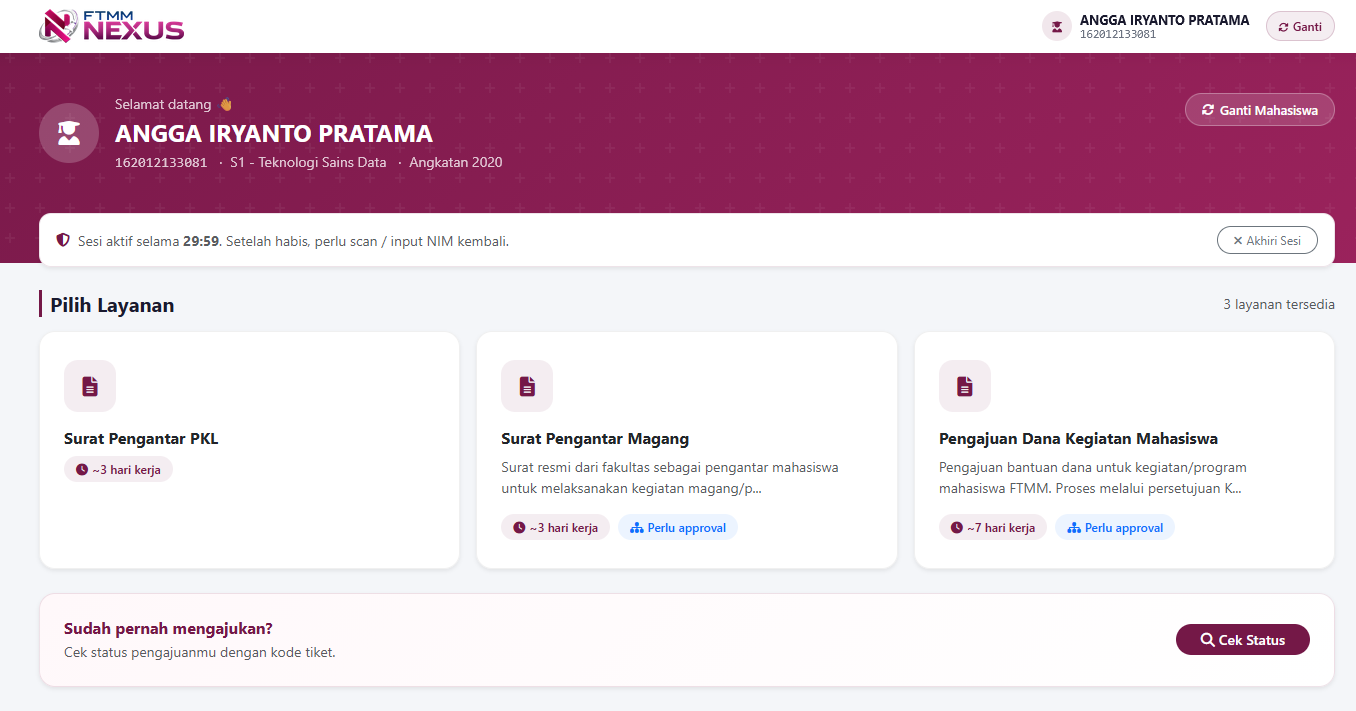Open Pengajuan Dana Kegiatan Mahasiswa service
The width and height of the screenshot is (1356, 711).
[1125, 450]
